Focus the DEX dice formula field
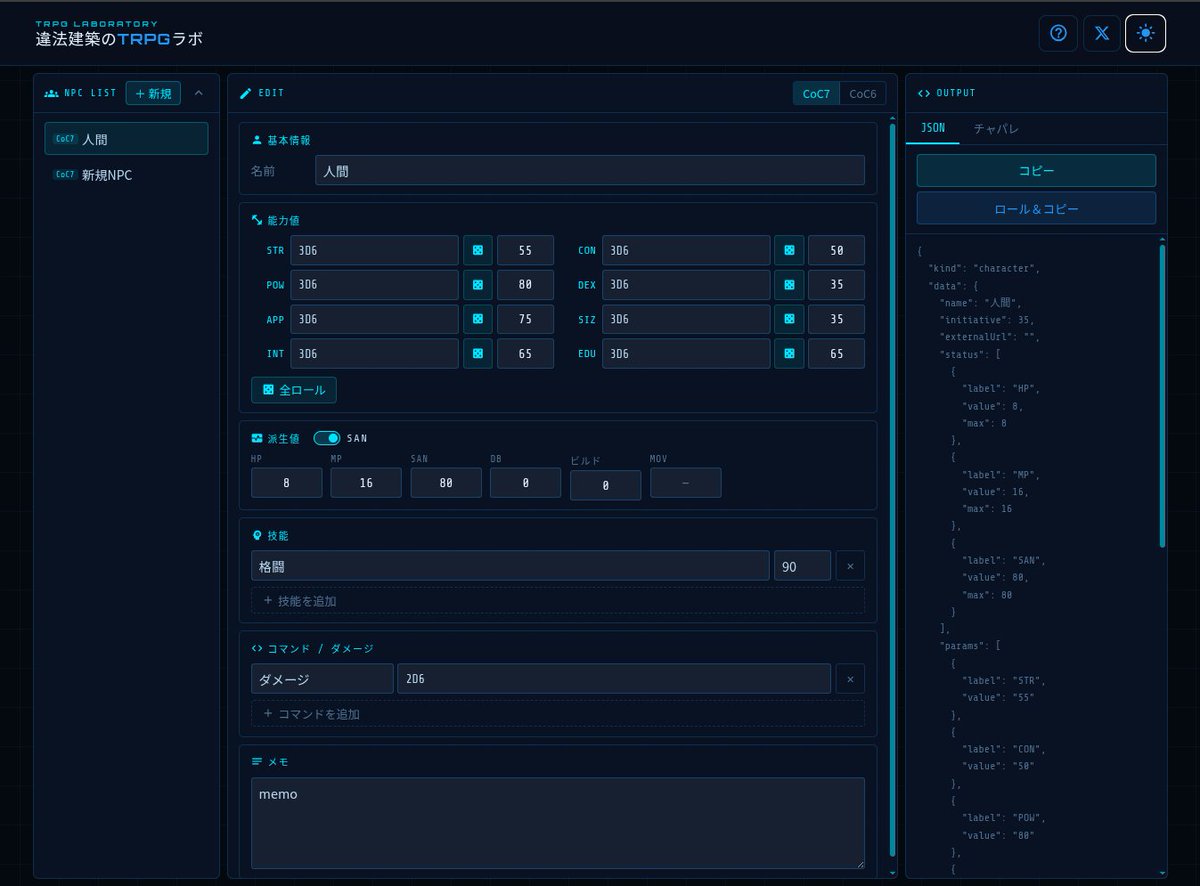The height and width of the screenshot is (886, 1200). click(x=686, y=285)
